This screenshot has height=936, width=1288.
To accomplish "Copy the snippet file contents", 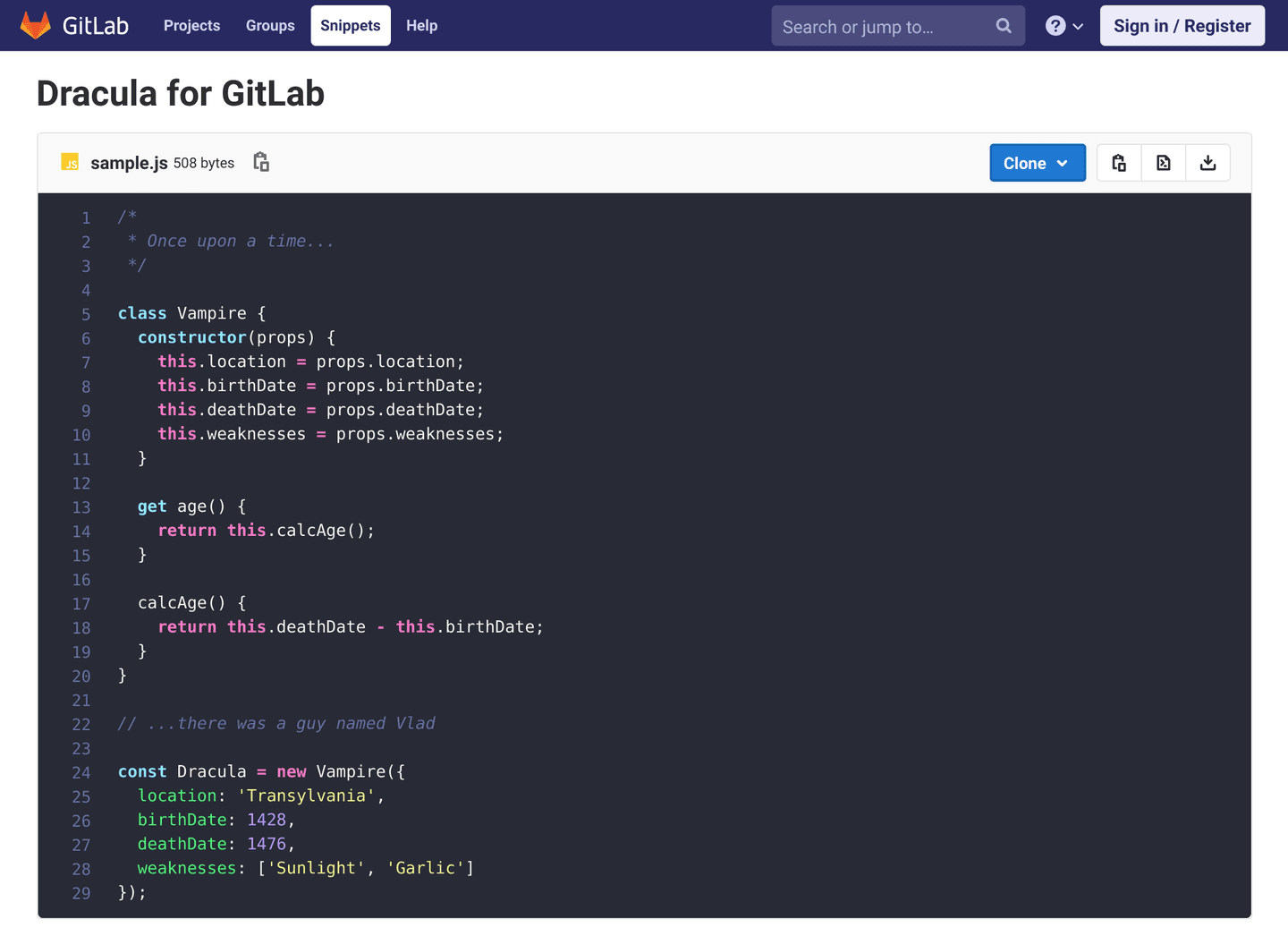I will 1118,163.
